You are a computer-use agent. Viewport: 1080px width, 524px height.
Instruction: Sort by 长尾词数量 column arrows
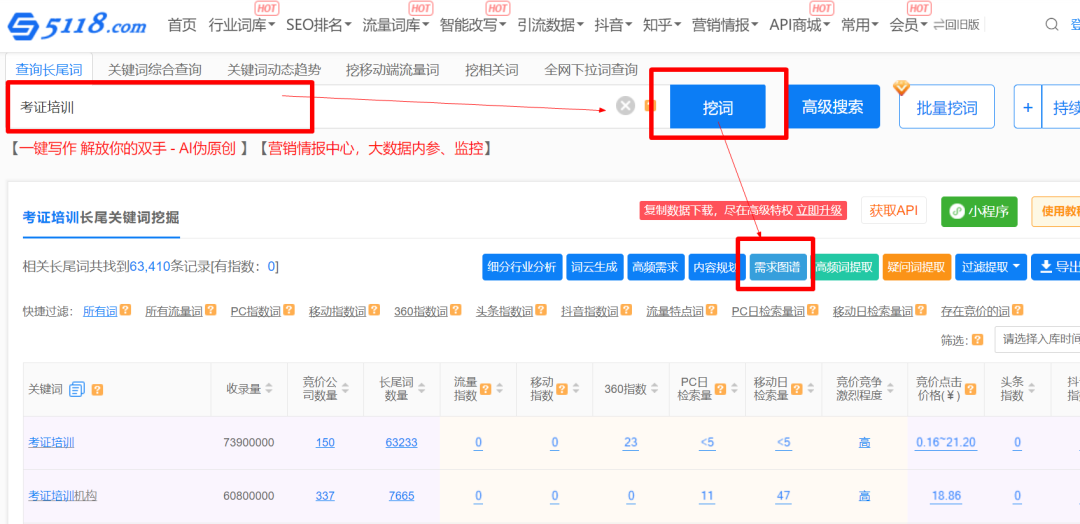point(422,389)
